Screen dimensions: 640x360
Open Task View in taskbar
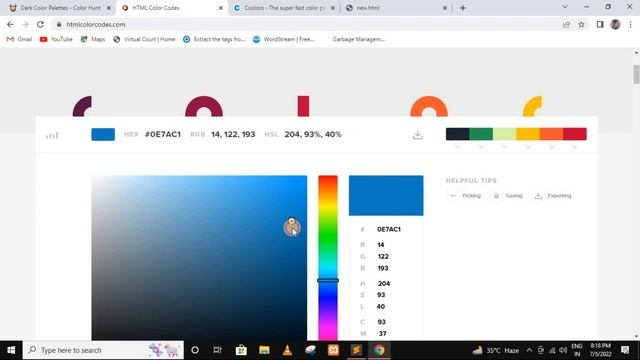217,350
